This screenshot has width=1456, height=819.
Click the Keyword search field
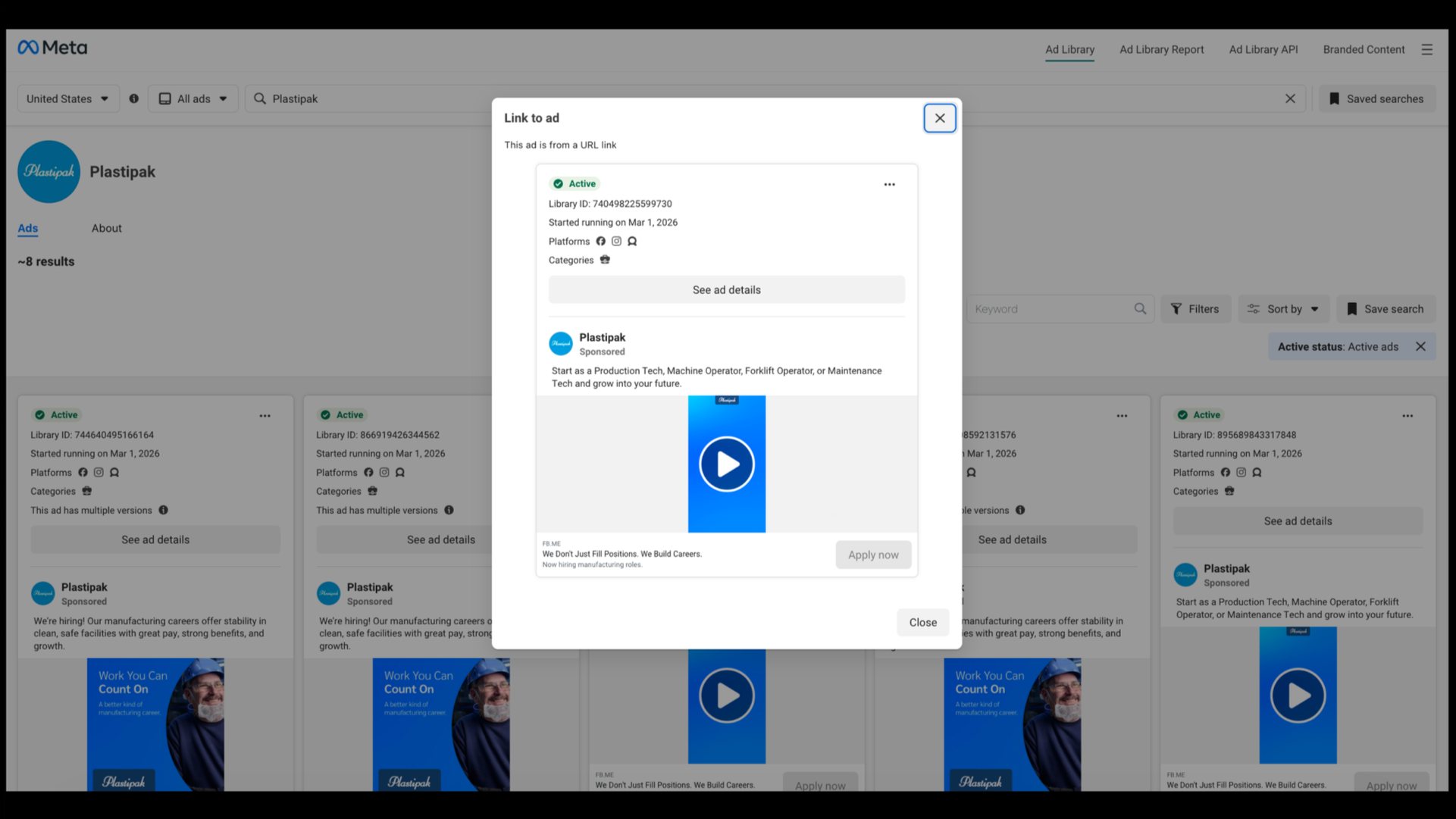pos(1050,309)
